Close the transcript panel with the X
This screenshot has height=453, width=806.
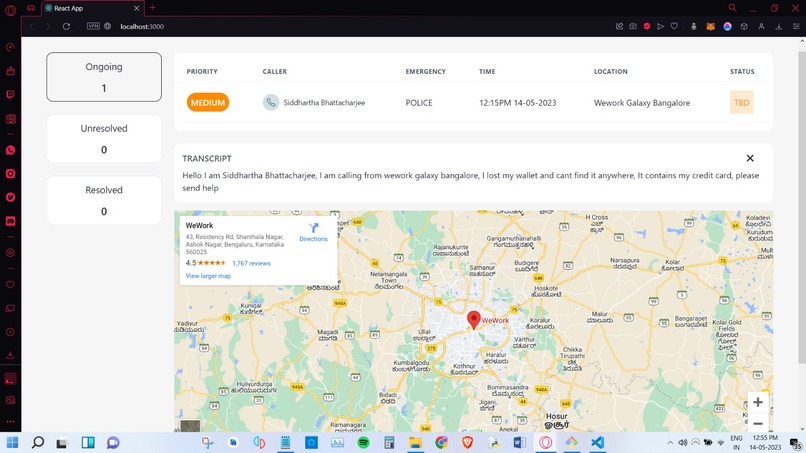click(750, 158)
